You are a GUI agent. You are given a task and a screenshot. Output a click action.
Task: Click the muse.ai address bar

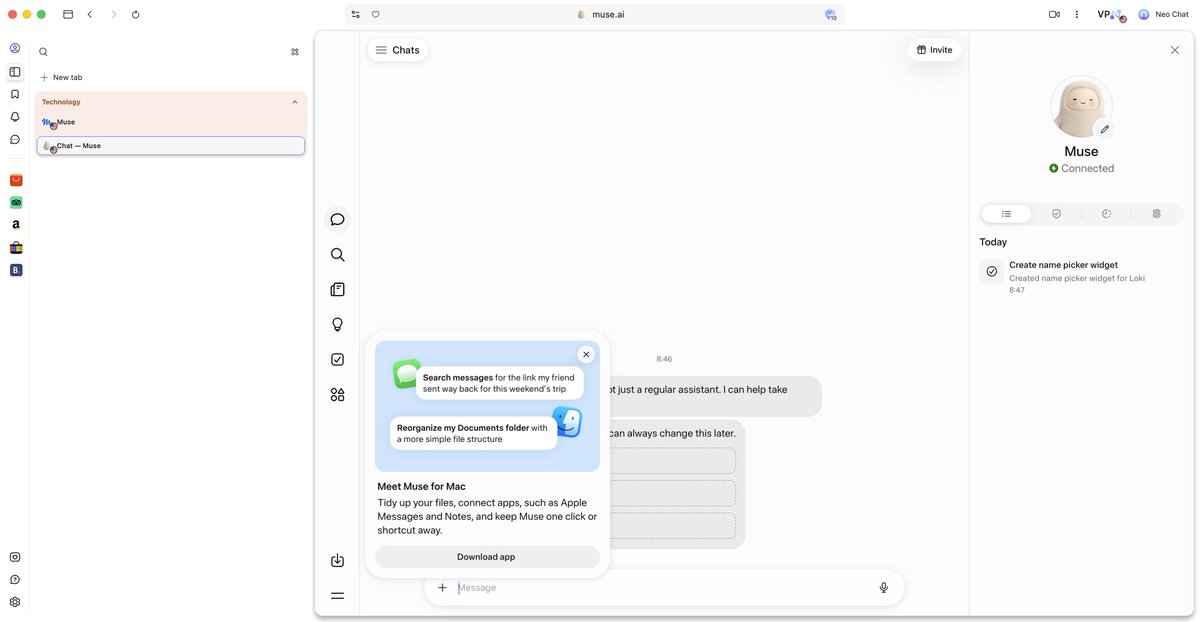pyautogui.click(x=595, y=15)
